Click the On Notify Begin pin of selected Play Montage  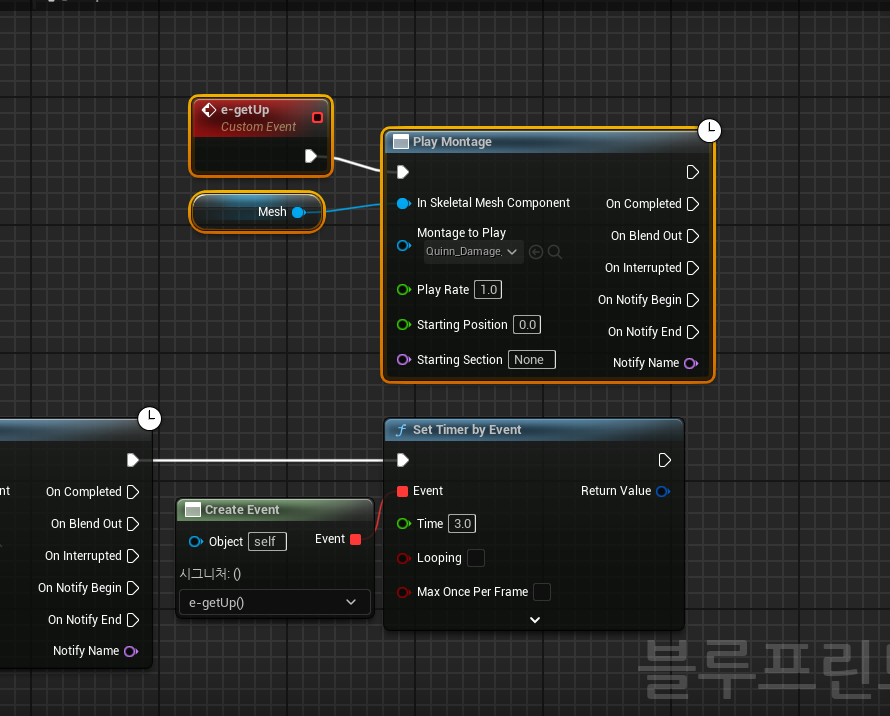692,300
